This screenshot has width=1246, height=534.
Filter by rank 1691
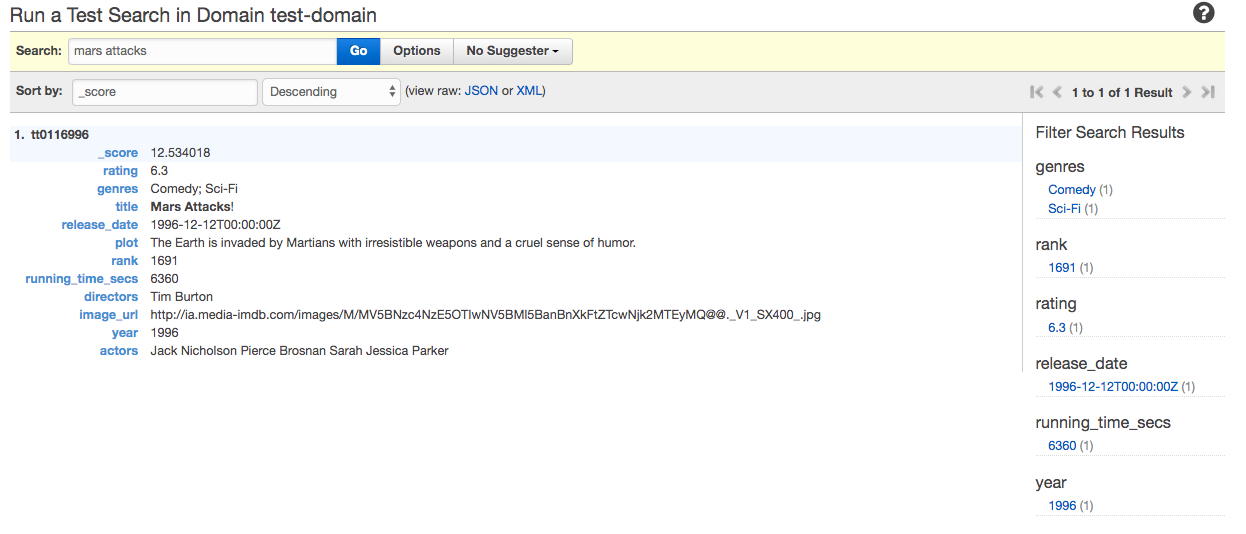(x=1061, y=268)
